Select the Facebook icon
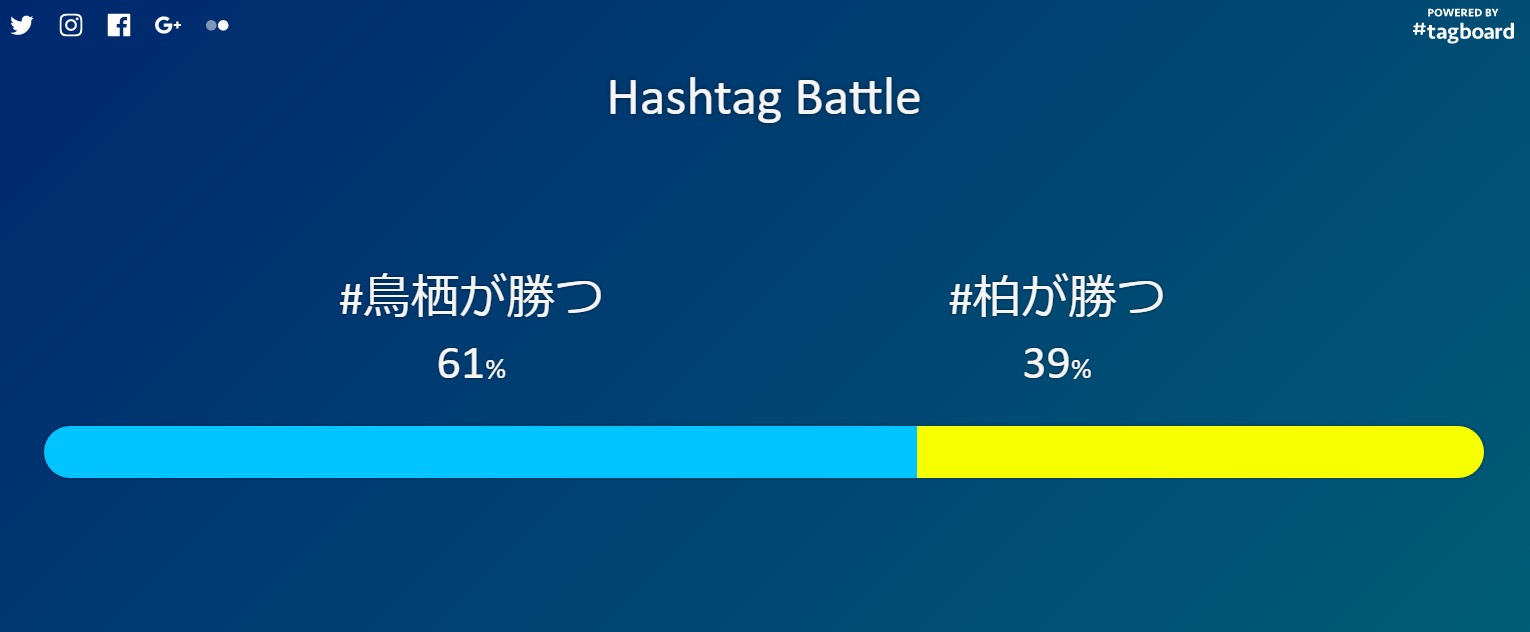Viewport: 1530px width, 632px height. [119, 25]
